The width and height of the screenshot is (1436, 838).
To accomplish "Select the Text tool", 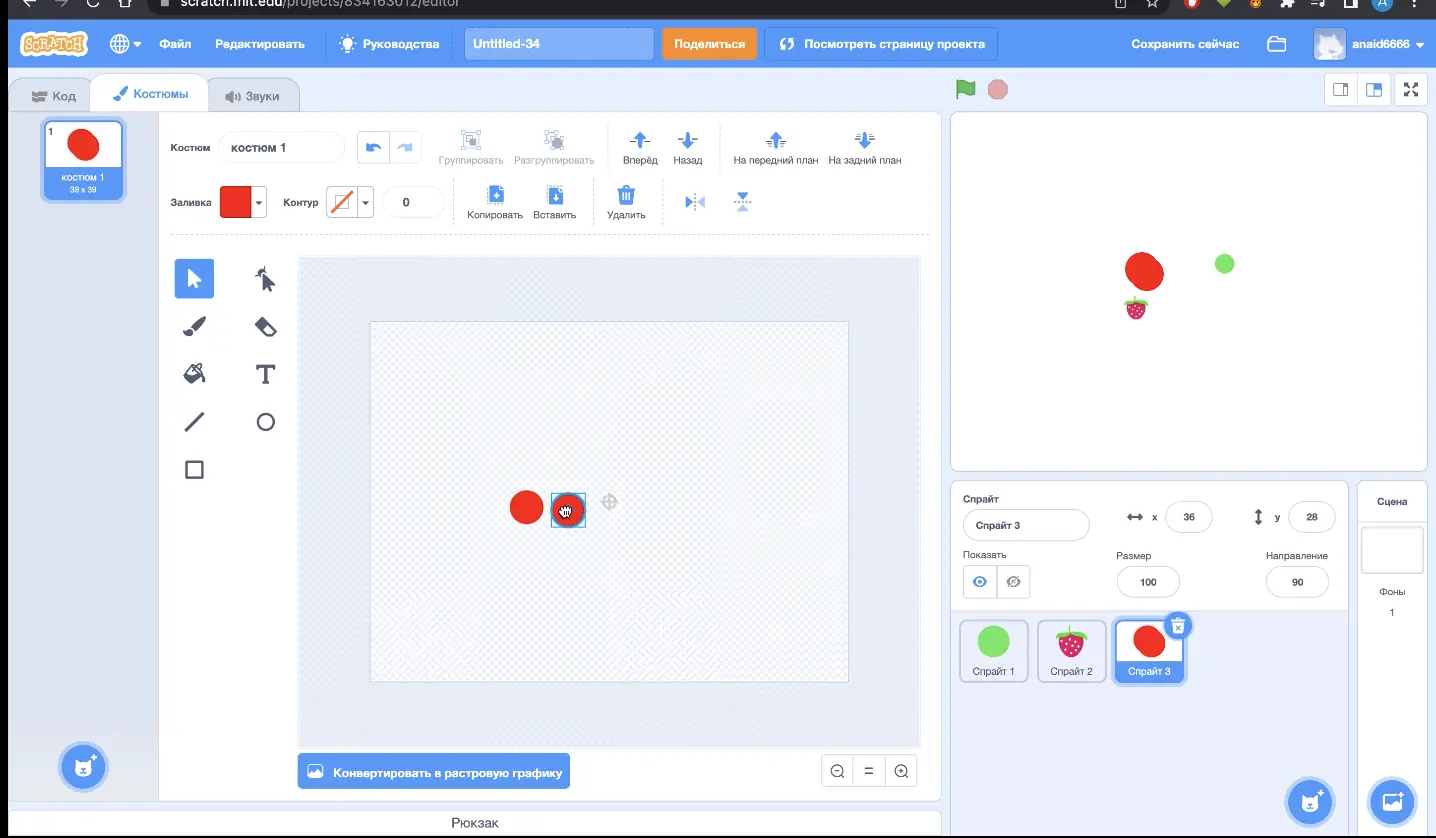I will (265, 374).
